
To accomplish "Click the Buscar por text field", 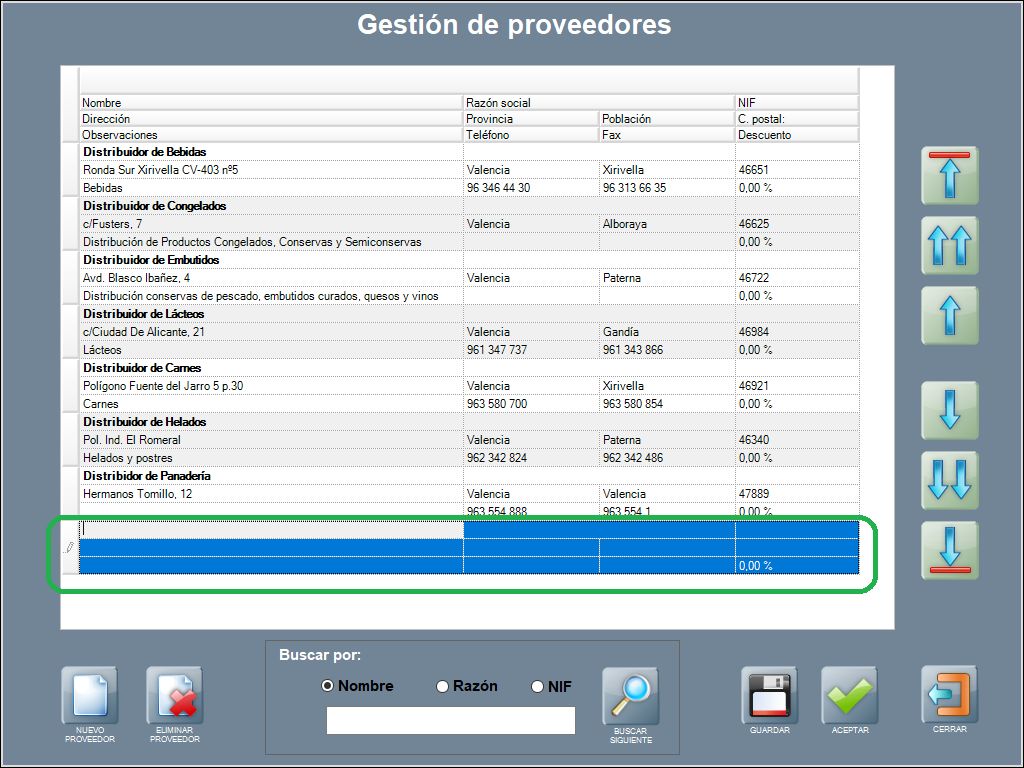I will pyautogui.click(x=450, y=720).
